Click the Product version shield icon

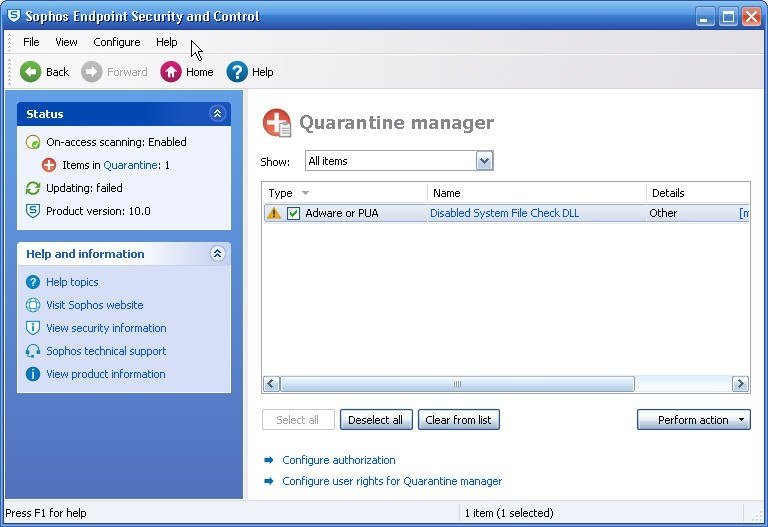33,211
